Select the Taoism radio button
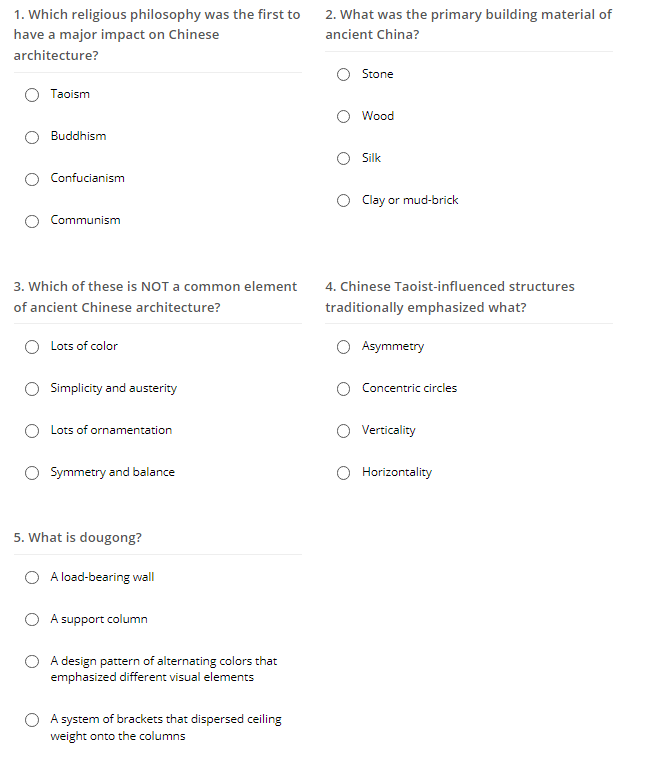Viewport: 648px width, 773px height. 32,95
